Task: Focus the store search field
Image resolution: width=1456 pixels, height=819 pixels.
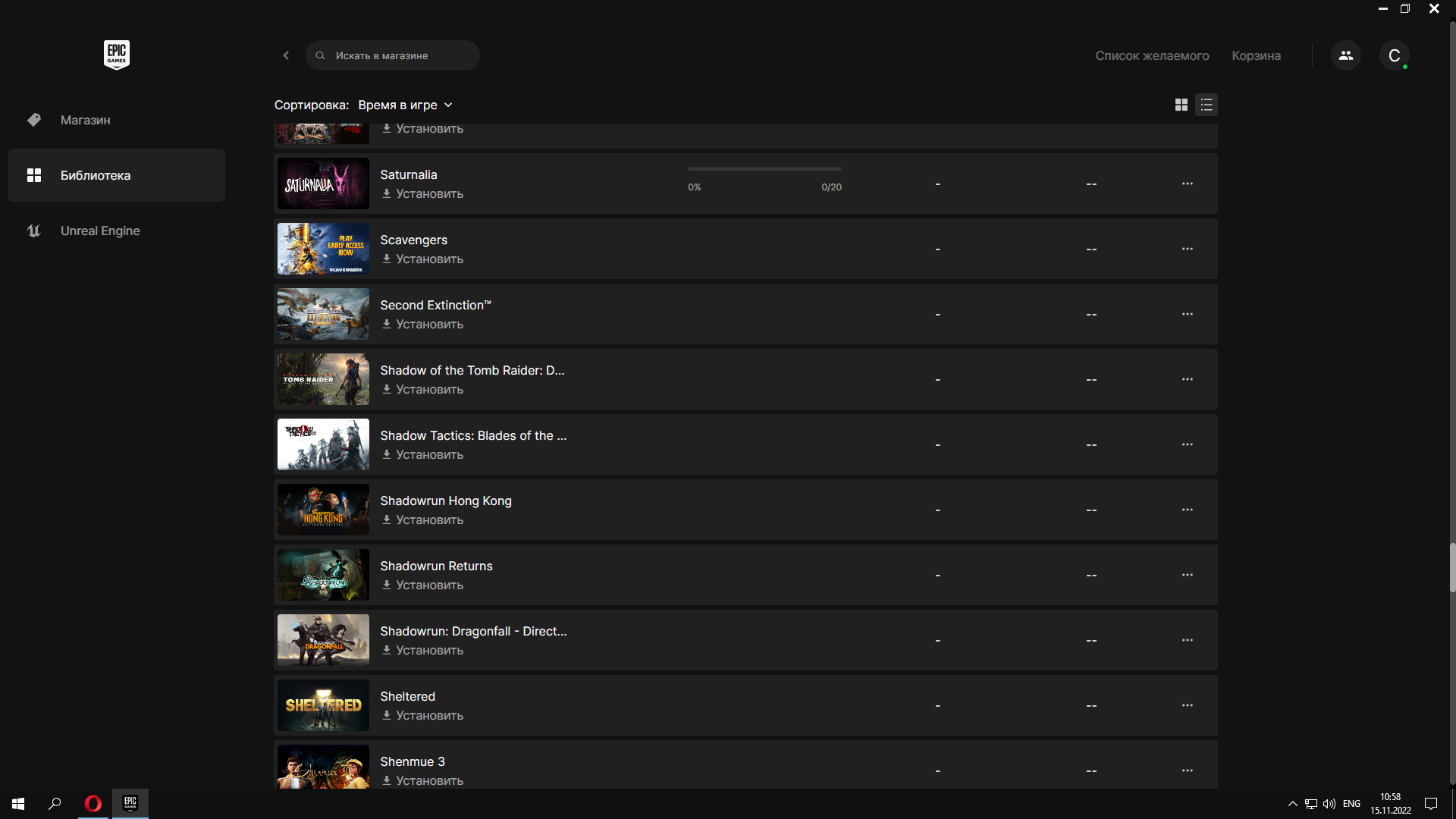Action: point(393,55)
